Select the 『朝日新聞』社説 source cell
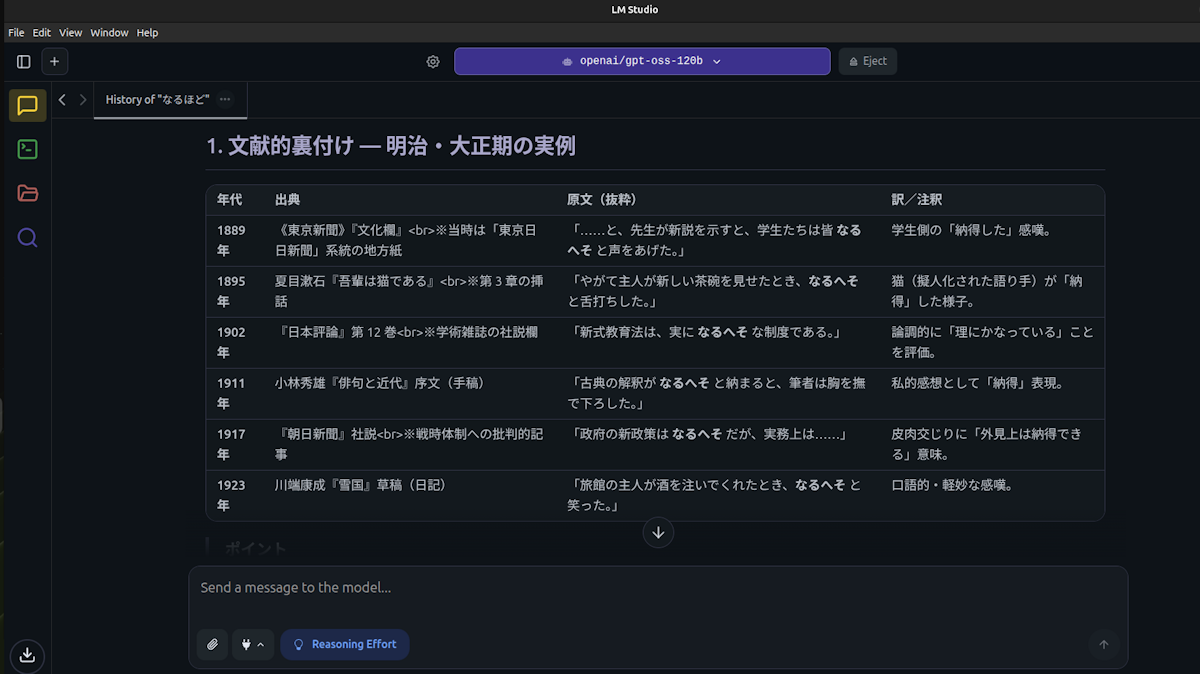The height and width of the screenshot is (674, 1200). point(411,445)
